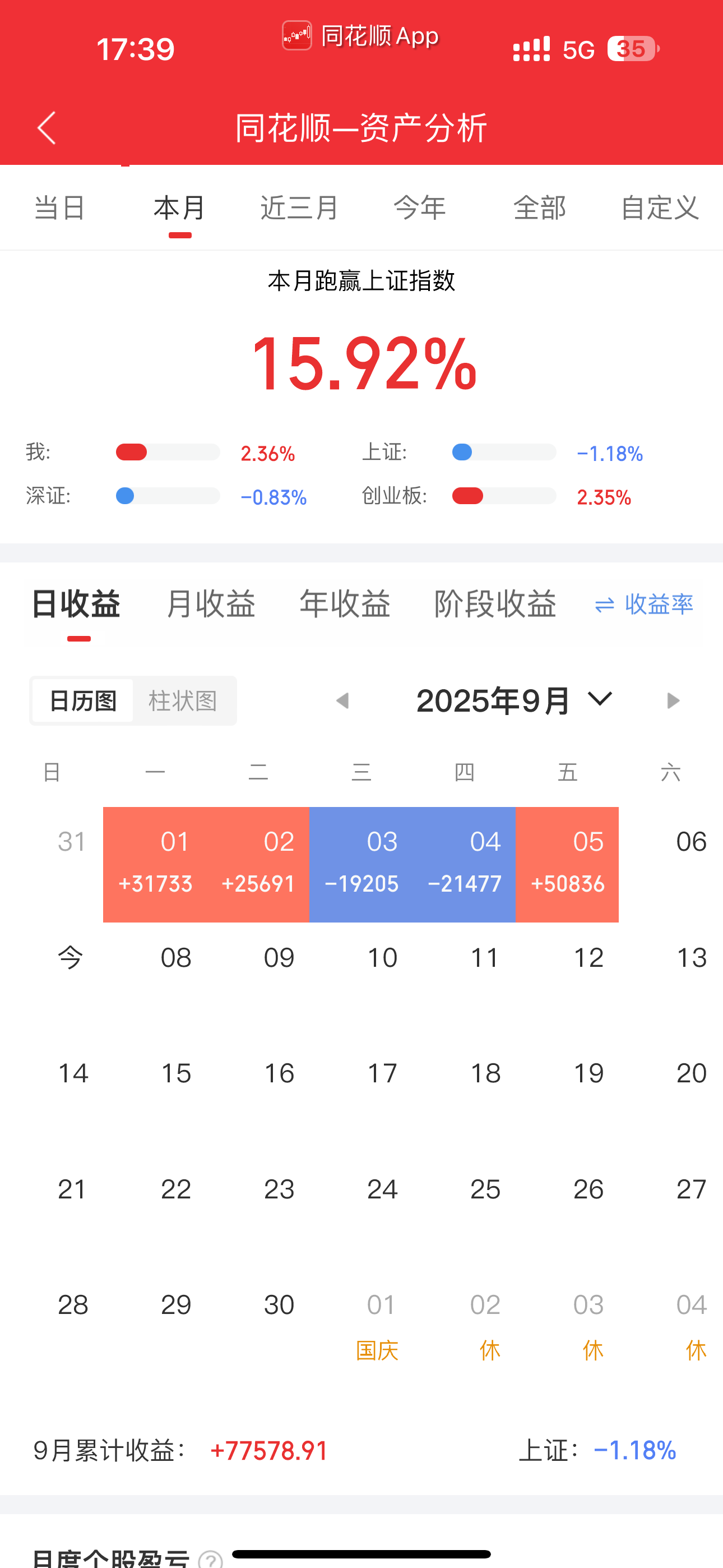Tap calendar day 17
Viewport: 723px width, 1568px height.
382,1074
